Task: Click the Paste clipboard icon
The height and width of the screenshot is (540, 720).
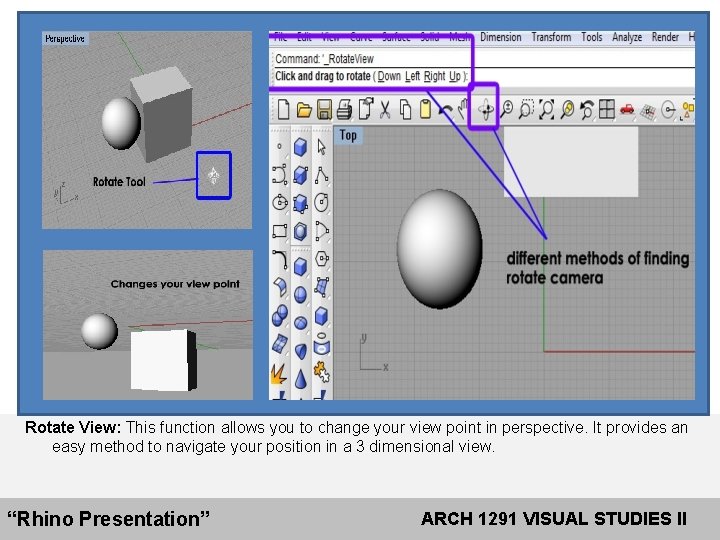Action: (x=425, y=110)
